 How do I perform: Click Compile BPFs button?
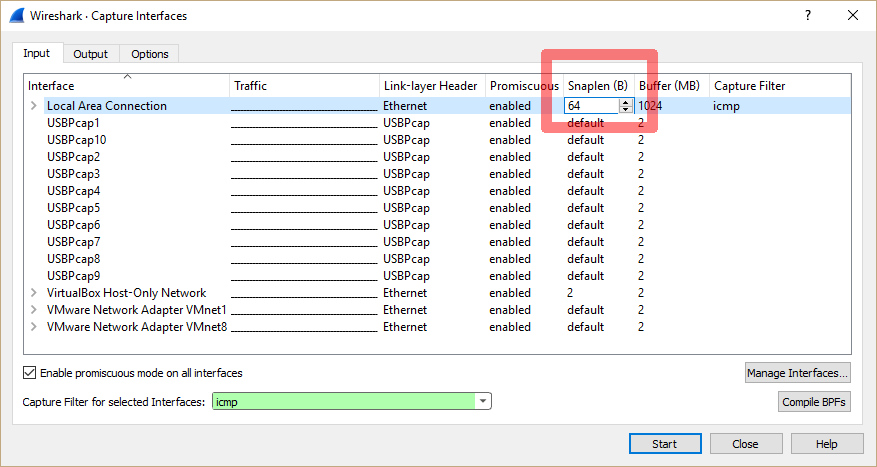point(814,402)
